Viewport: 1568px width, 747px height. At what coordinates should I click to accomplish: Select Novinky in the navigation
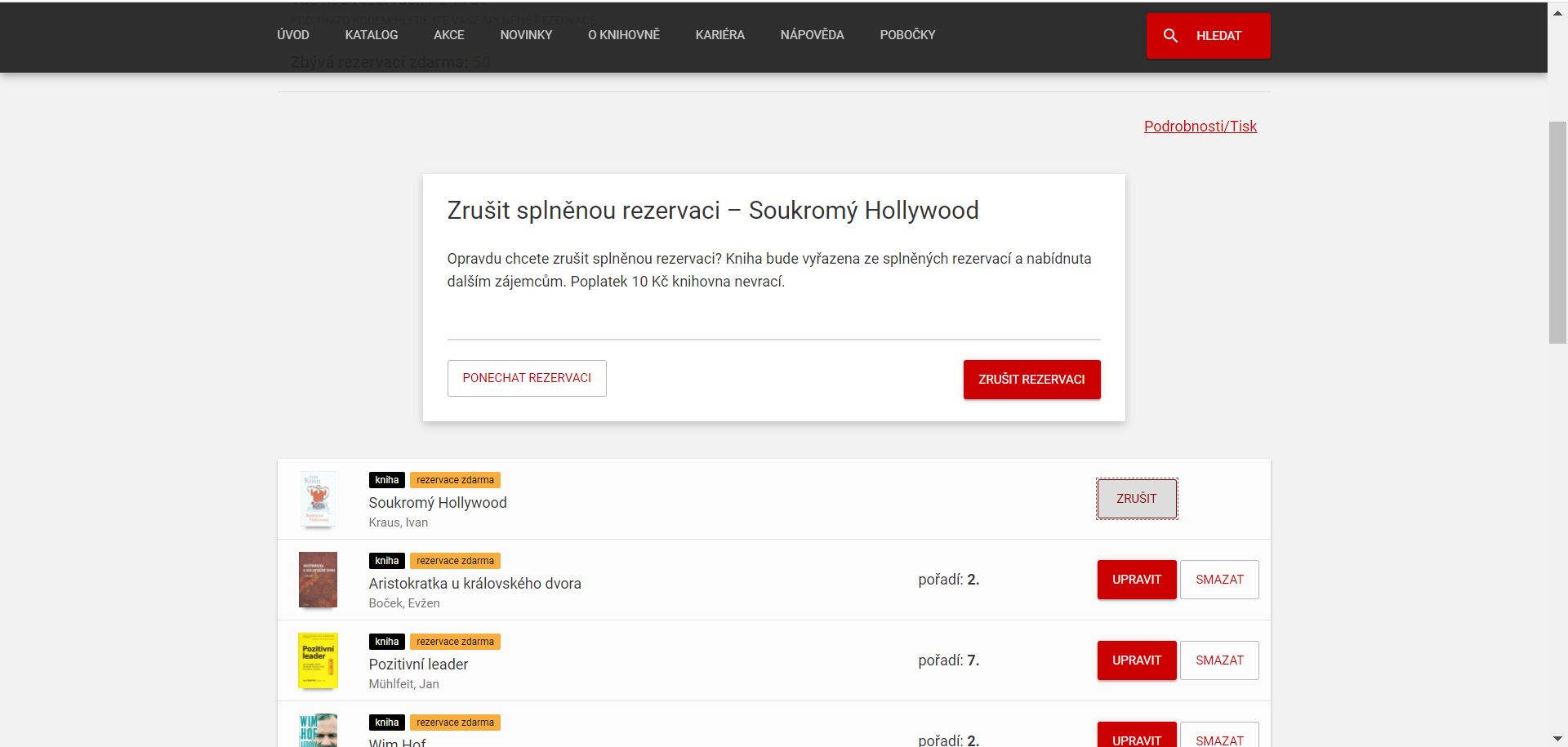click(x=526, y=35)
